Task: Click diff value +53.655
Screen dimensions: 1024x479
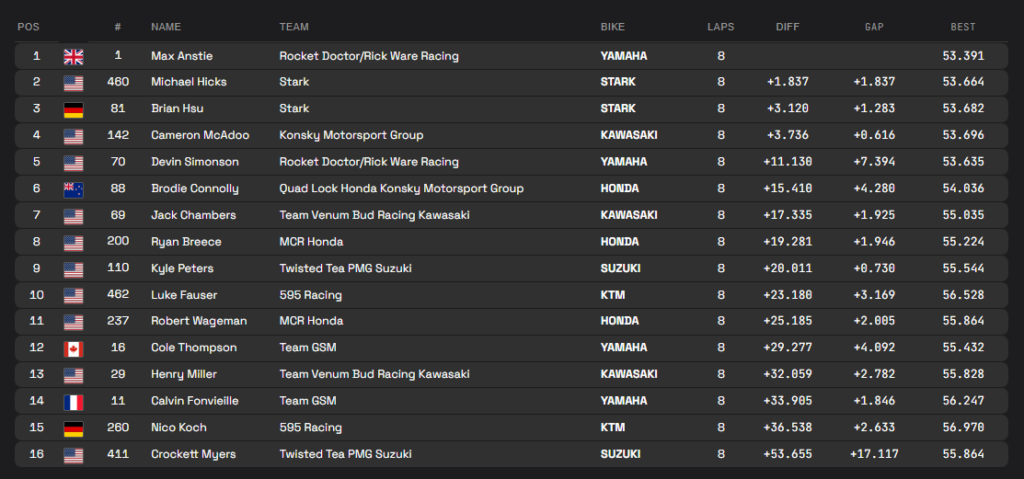Action: (x=788, y=454)
